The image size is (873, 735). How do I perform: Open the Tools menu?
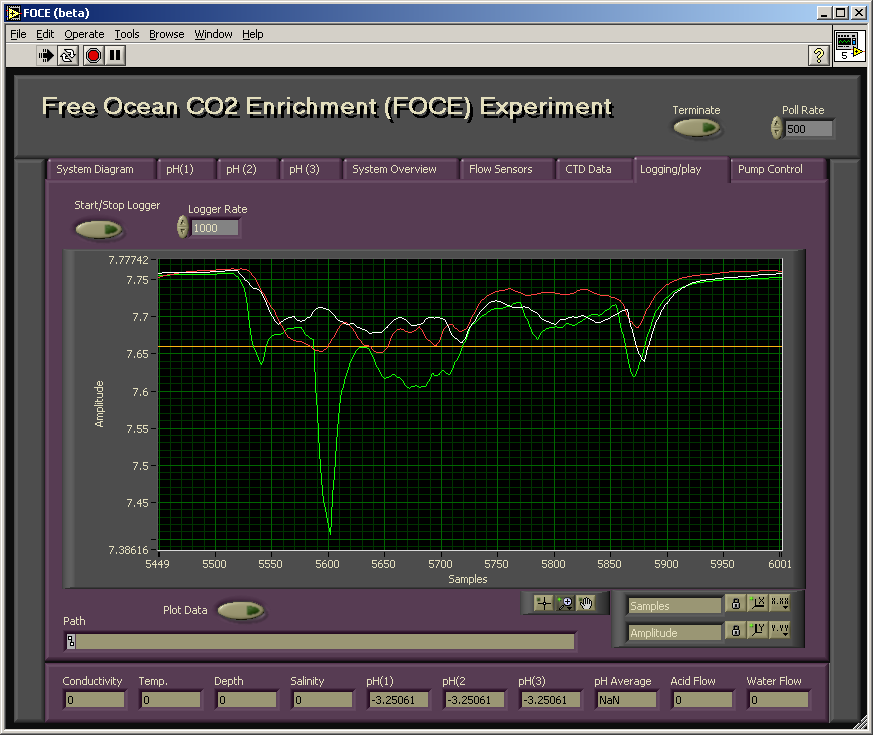click(x=127, y=35)
